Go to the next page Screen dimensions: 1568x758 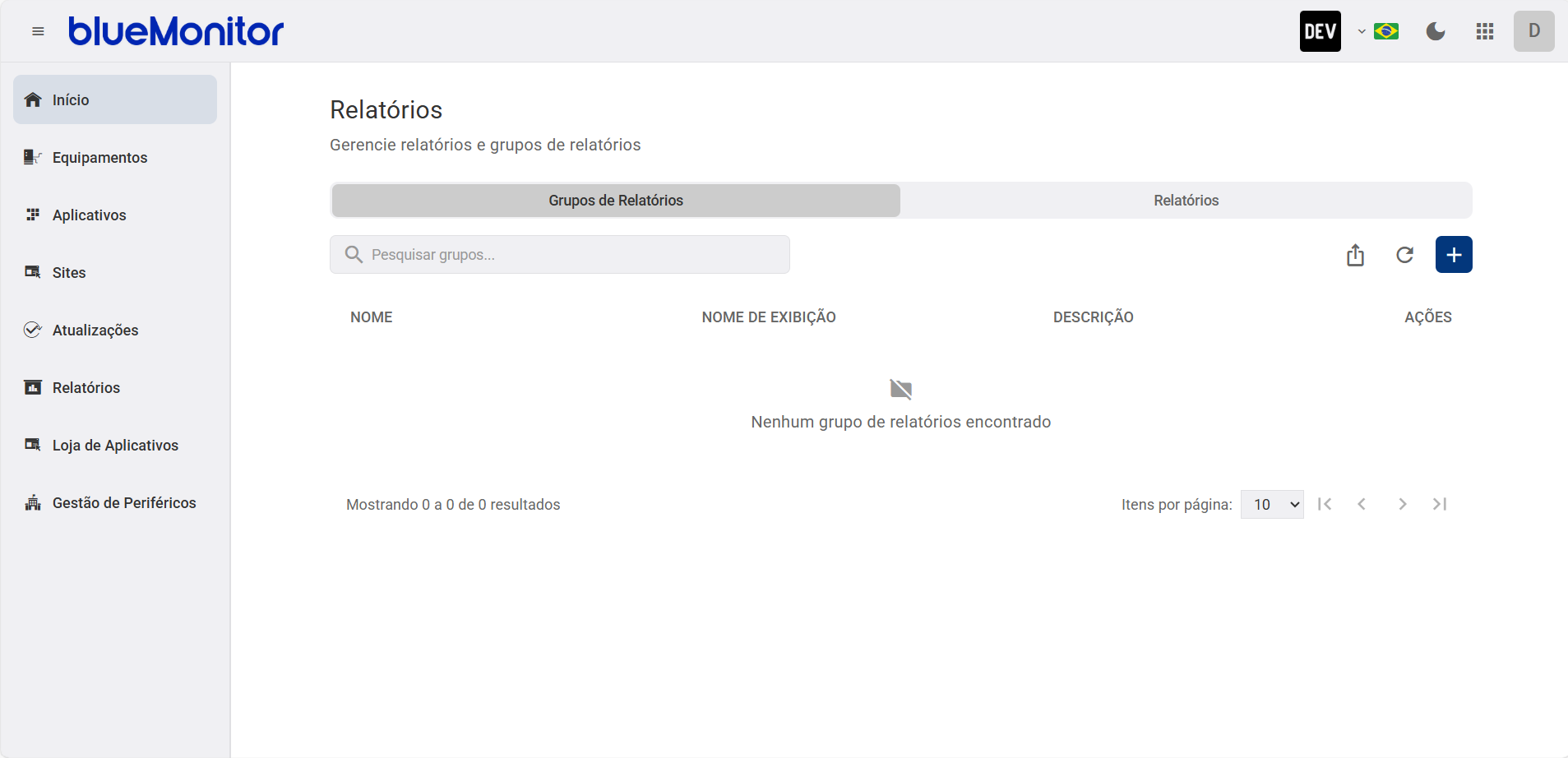click(x=1403, y=504)
